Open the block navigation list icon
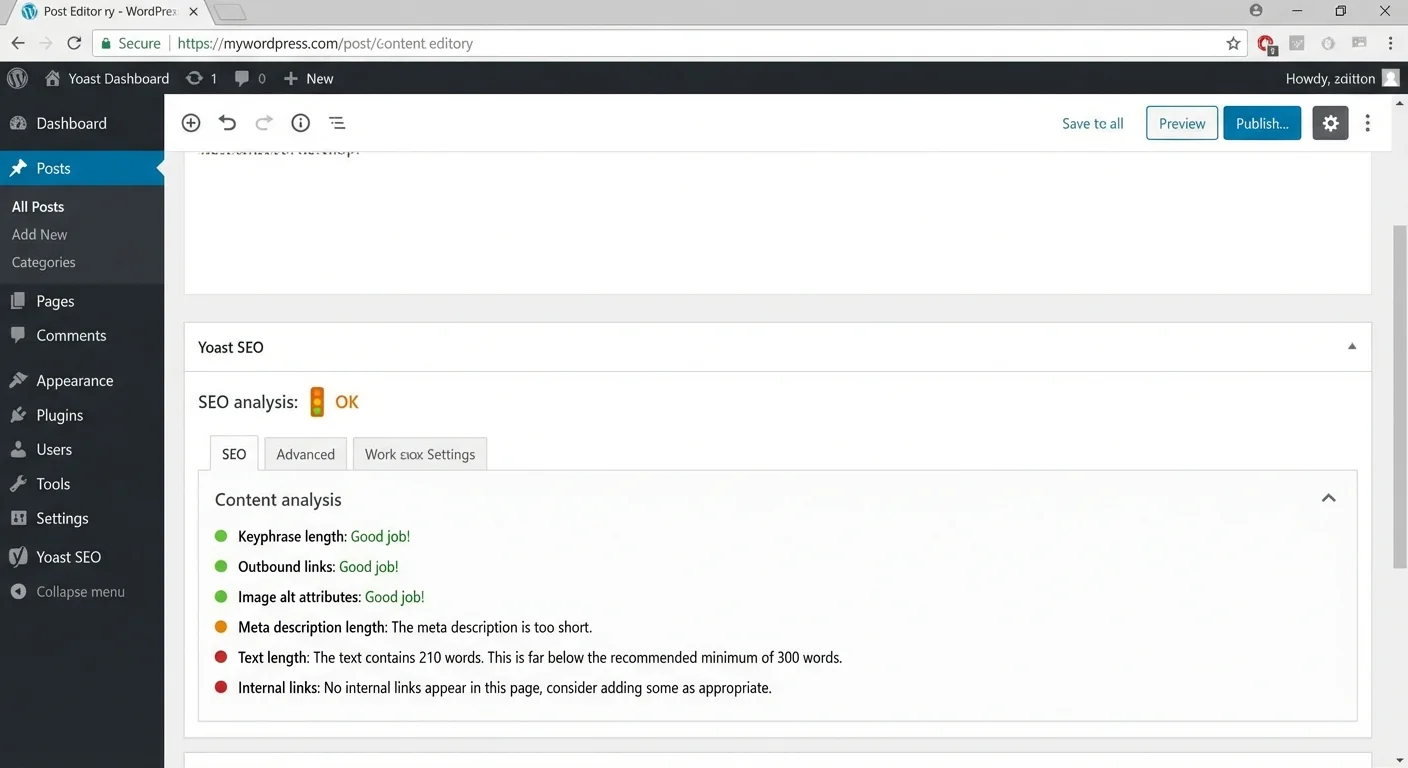This screenshot has height=768, width=1408. [x=337, y=123]
